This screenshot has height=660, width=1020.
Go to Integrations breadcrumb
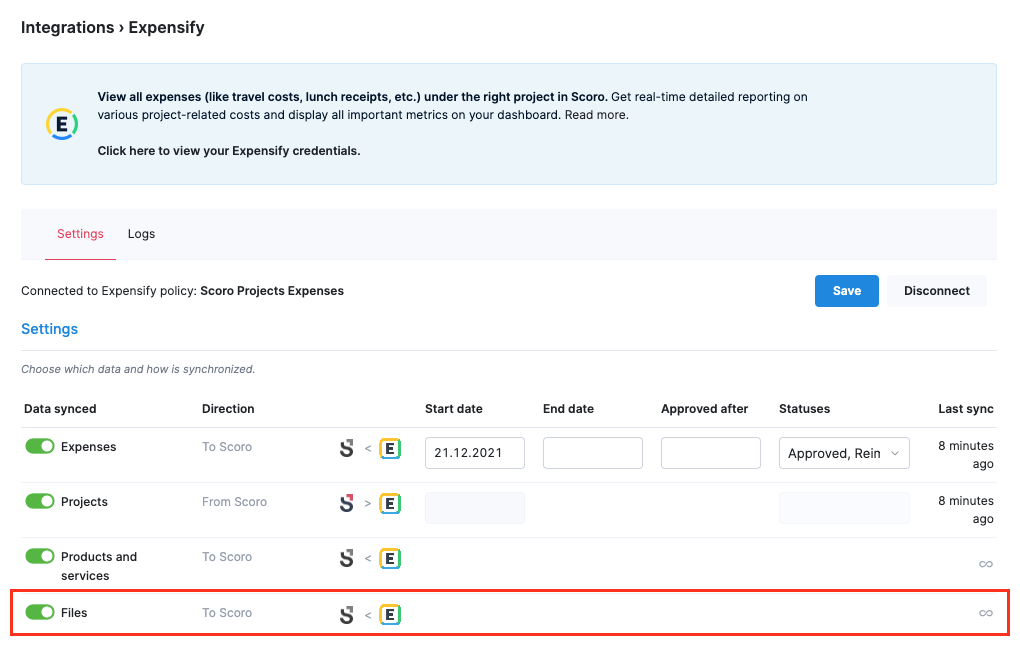68,27
